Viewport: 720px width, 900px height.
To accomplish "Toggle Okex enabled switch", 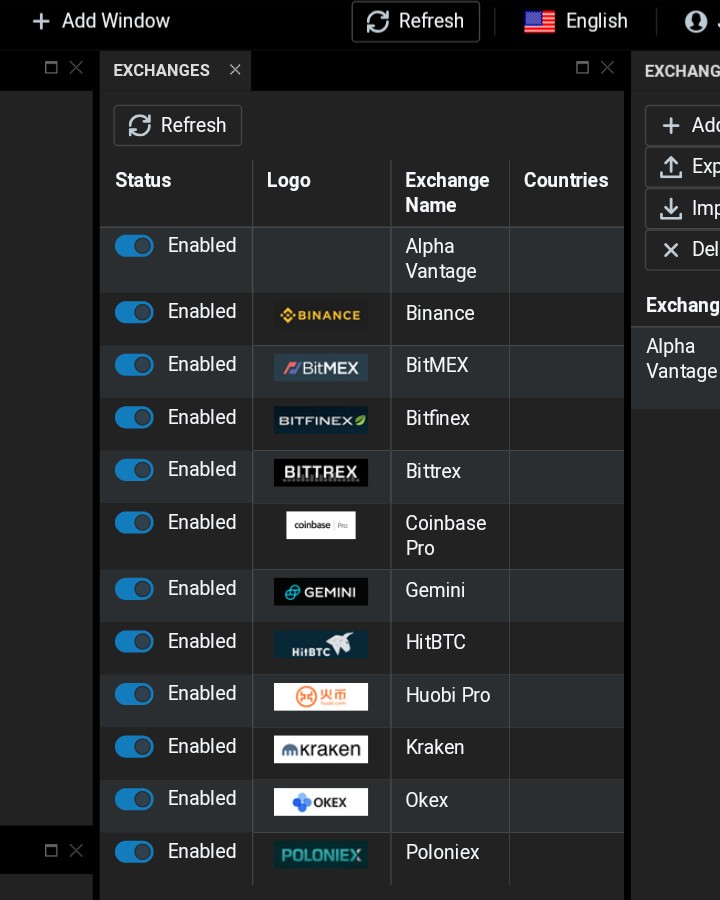I will (134, 799).
